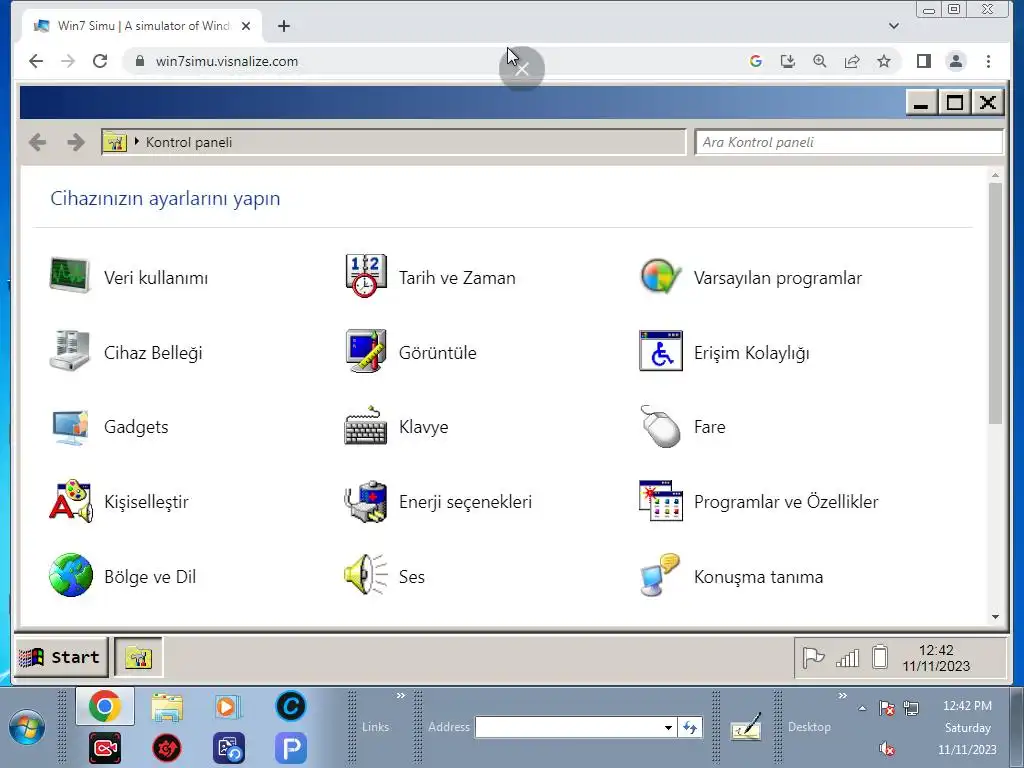Open Enerji seçenekleri battery icon

coord(366,502)
